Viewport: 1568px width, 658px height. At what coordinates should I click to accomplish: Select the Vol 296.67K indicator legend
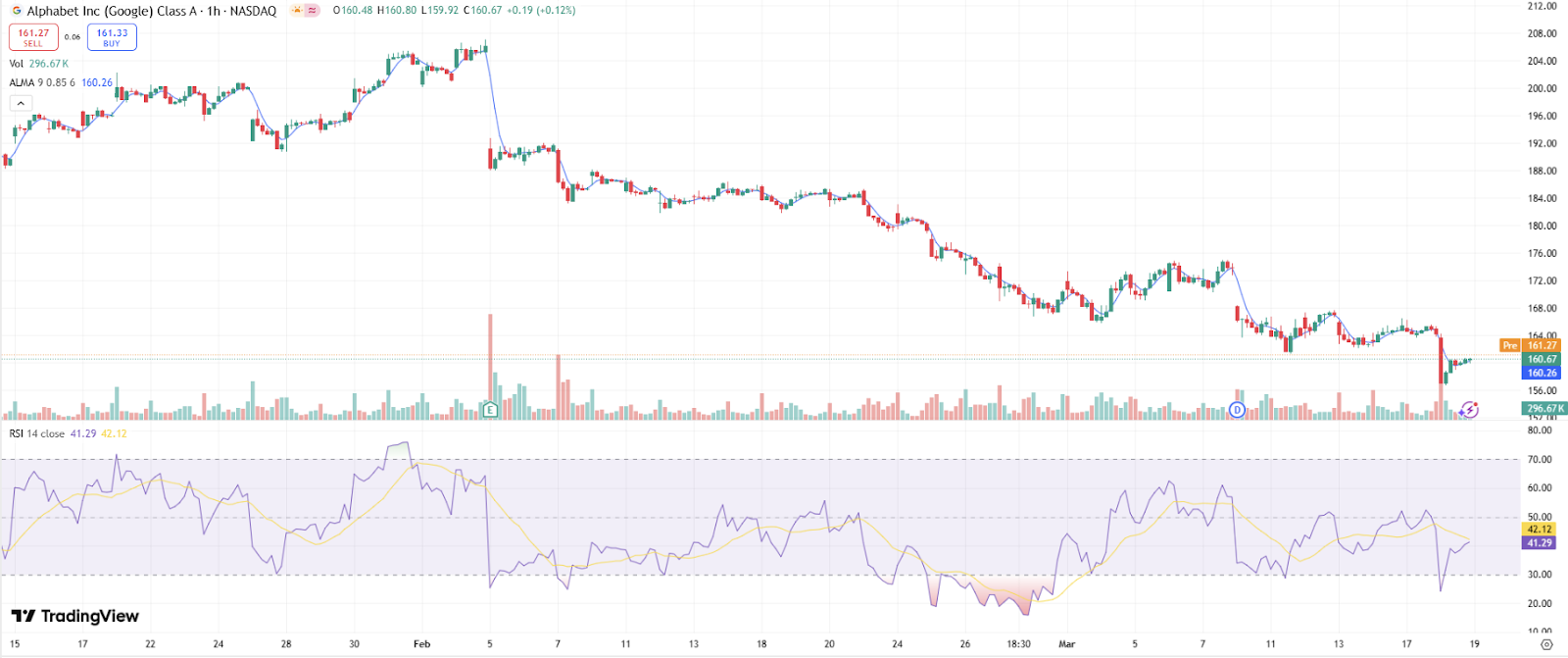pos(39,64)
